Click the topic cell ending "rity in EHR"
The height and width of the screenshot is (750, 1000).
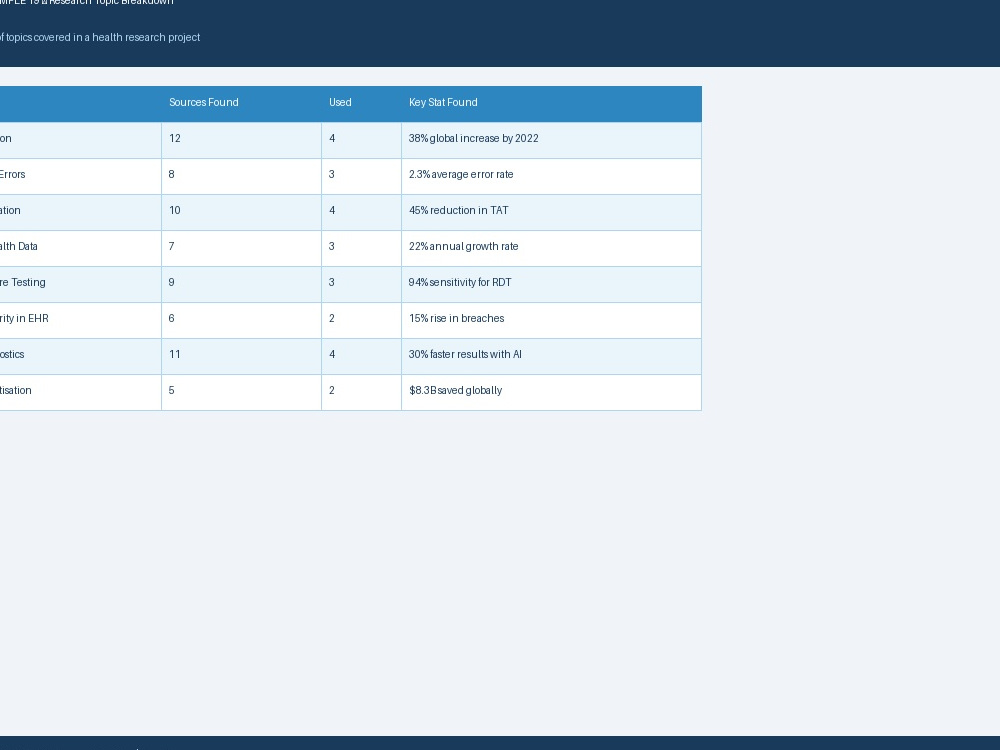80,320
